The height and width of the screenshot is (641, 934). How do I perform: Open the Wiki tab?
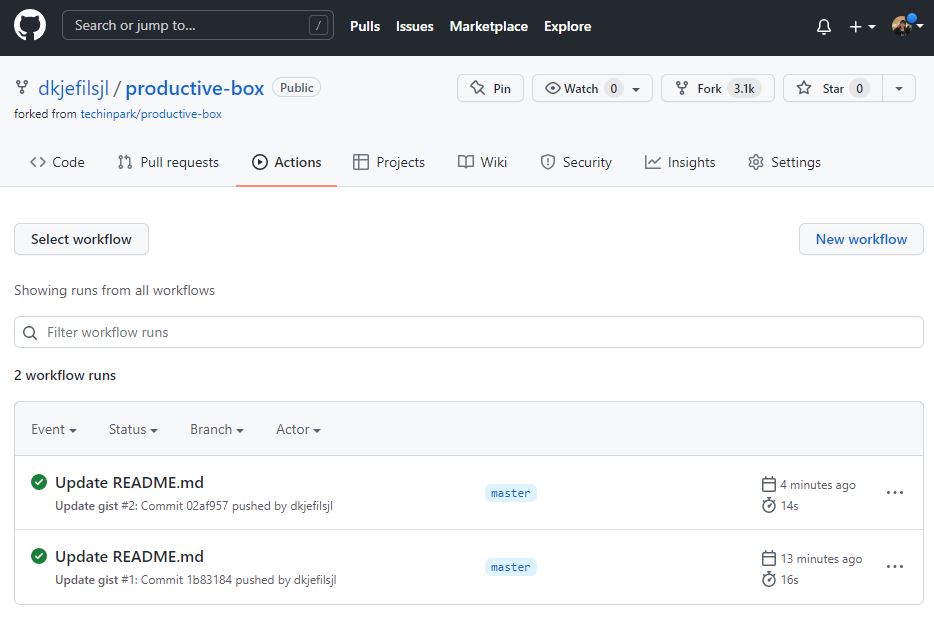point(482,162)
